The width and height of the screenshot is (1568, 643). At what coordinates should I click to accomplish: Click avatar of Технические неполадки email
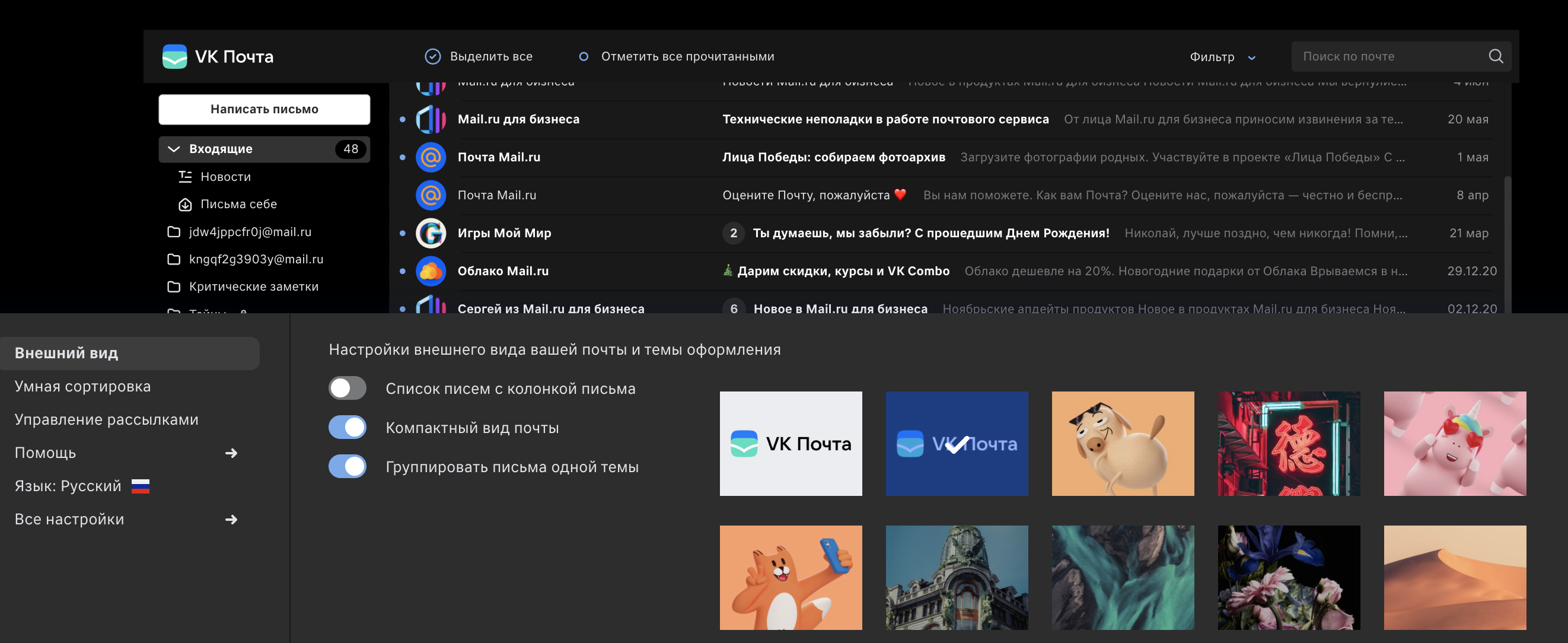pyautogui.click(x=431, y=119)
